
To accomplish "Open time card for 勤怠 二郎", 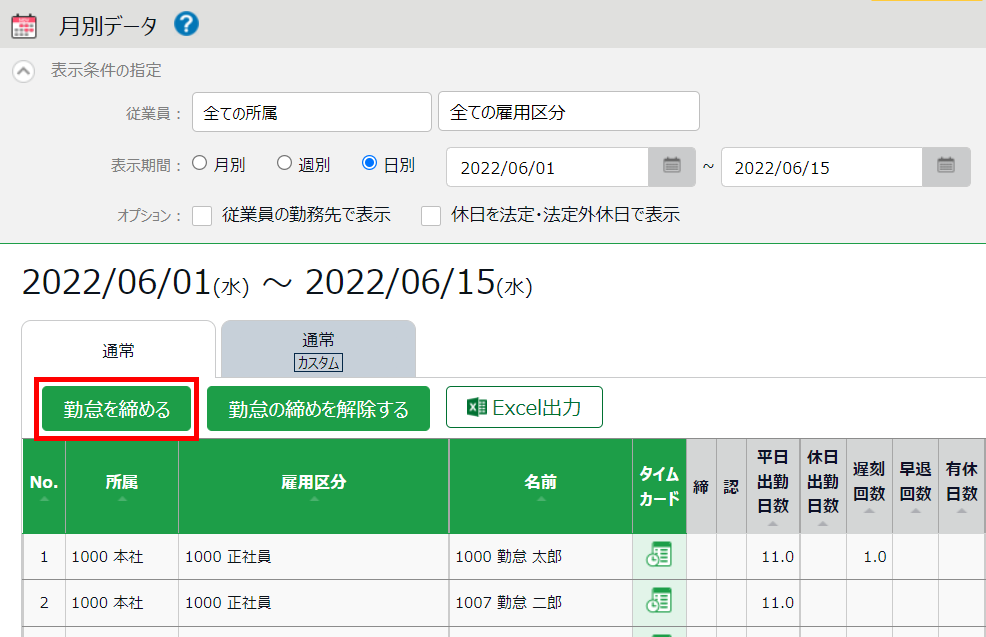I will click(x=658, y=602).
